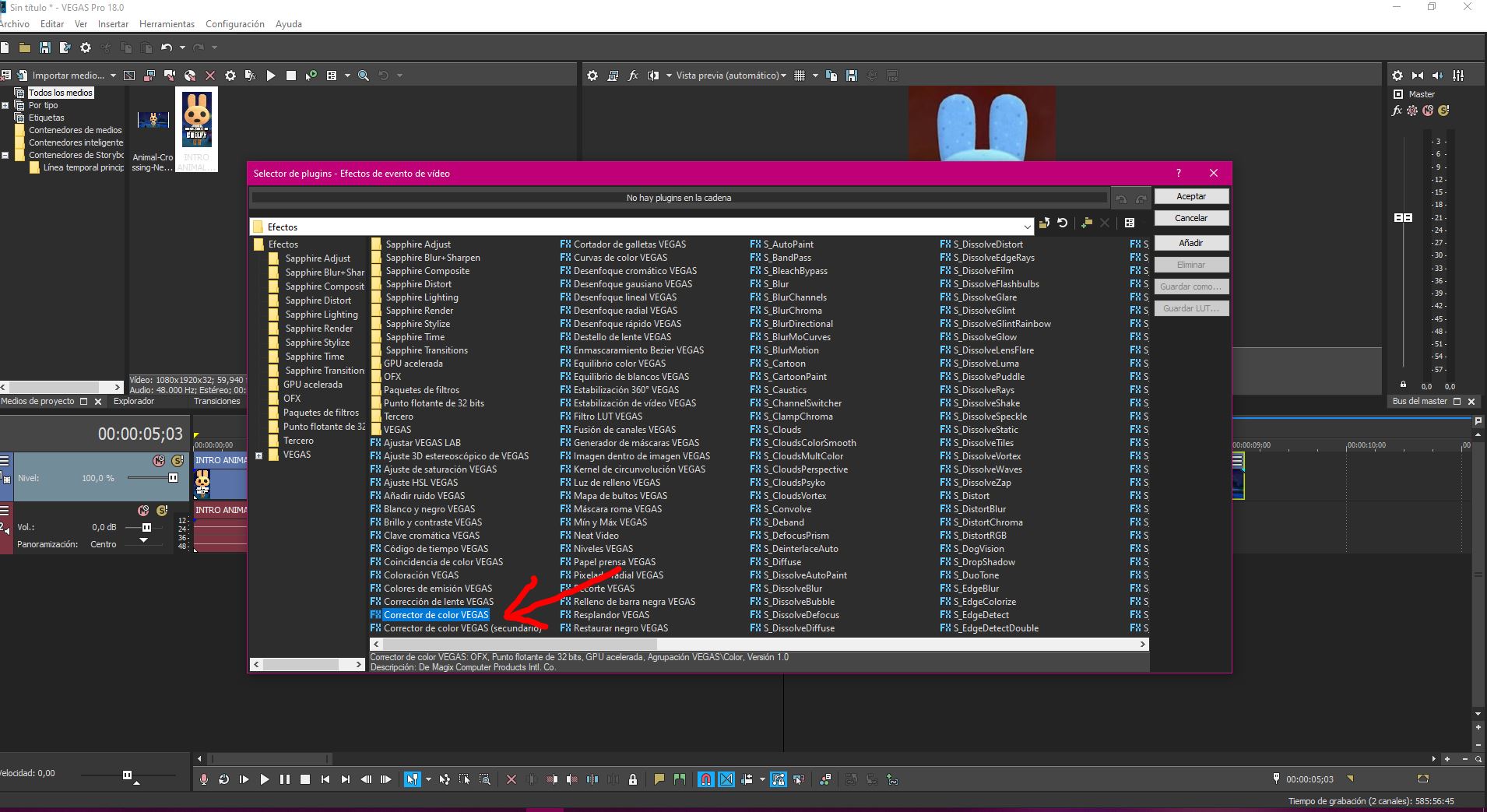
Task: Solo the Master bus
Action: pos(1443,111)
